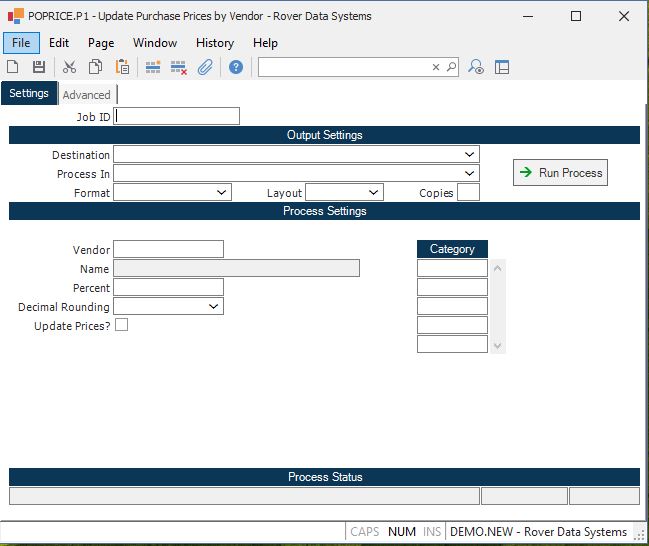The image size is (649, 546).
Task: Open attachments with the paperclip icon
Action: [x=205, y=67]
